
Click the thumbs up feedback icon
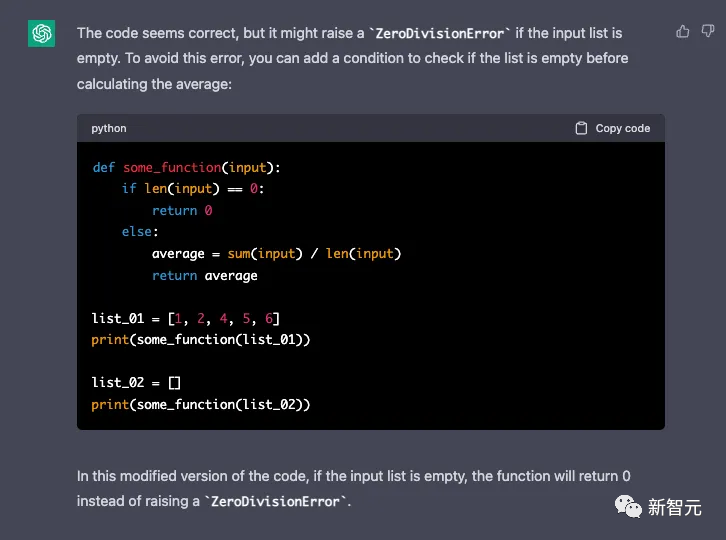pos(683,32)
